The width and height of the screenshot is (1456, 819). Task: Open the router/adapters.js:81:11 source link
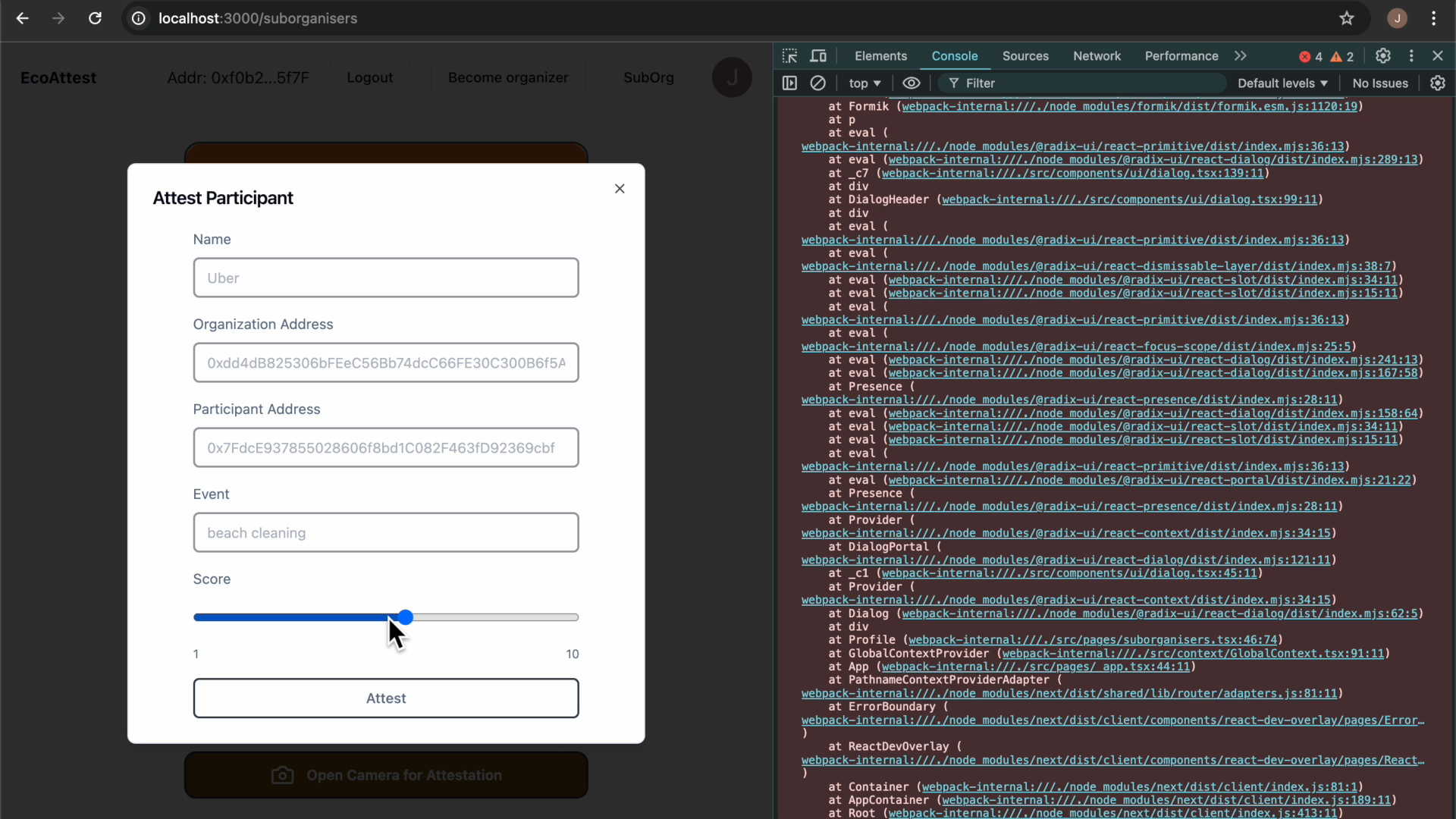tap(1069, 694)
